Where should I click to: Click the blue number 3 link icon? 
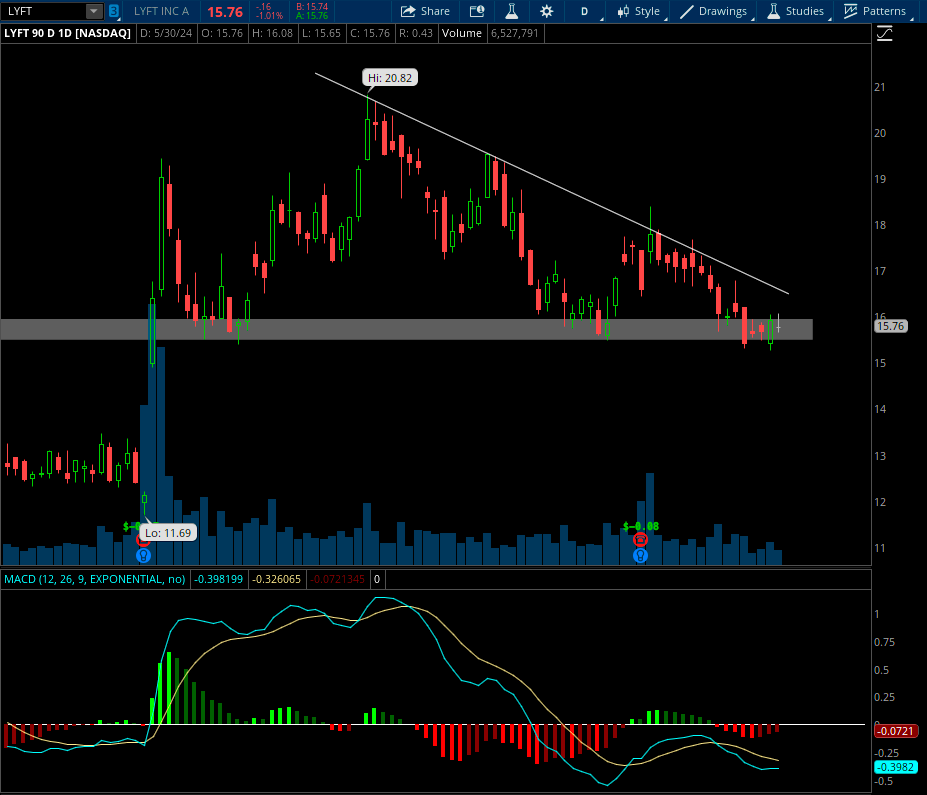click(114, 11)
